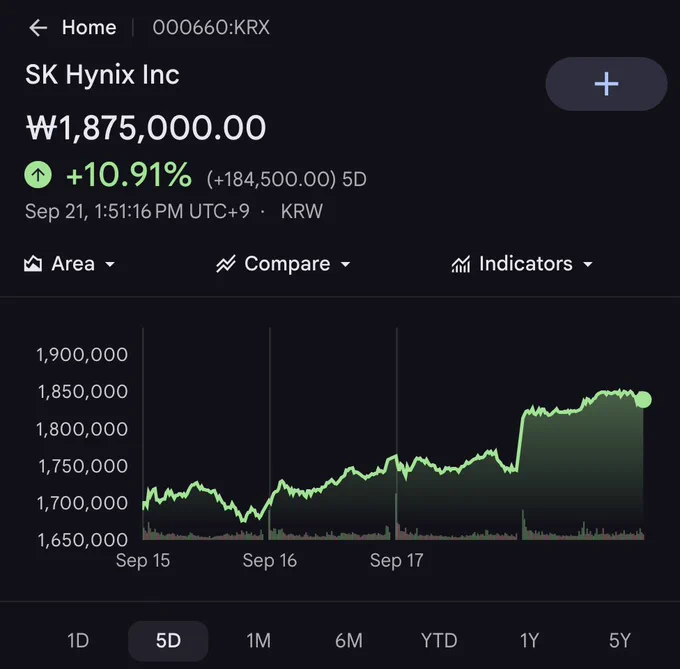Expand the Compare dropdown
The width and height of the screenshot is (680, 669).
tap(283, 264)
